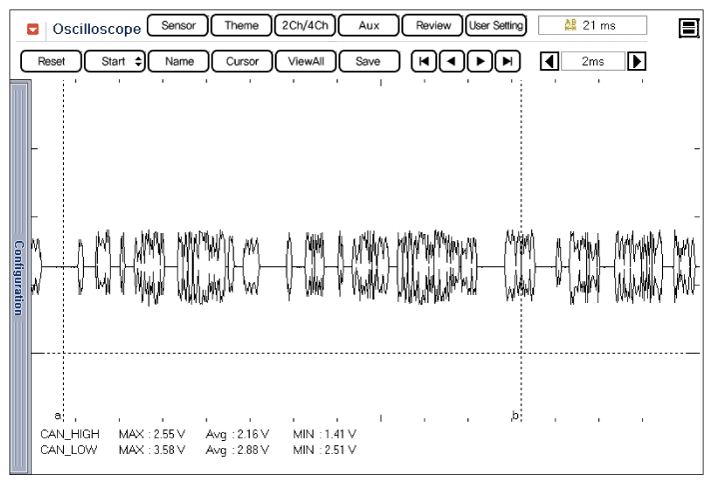Viewport: 713px width, 484px height.
Task: Click the Save button
Action: [x=368, y=61]
